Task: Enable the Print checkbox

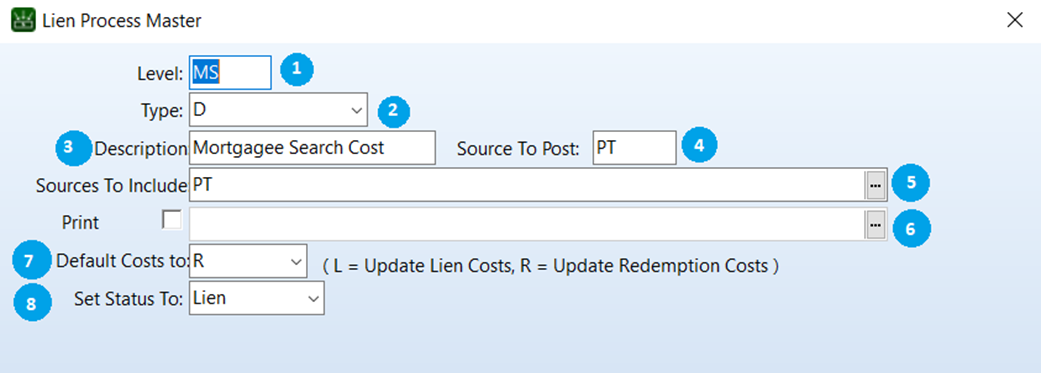Action: [172, 220]
